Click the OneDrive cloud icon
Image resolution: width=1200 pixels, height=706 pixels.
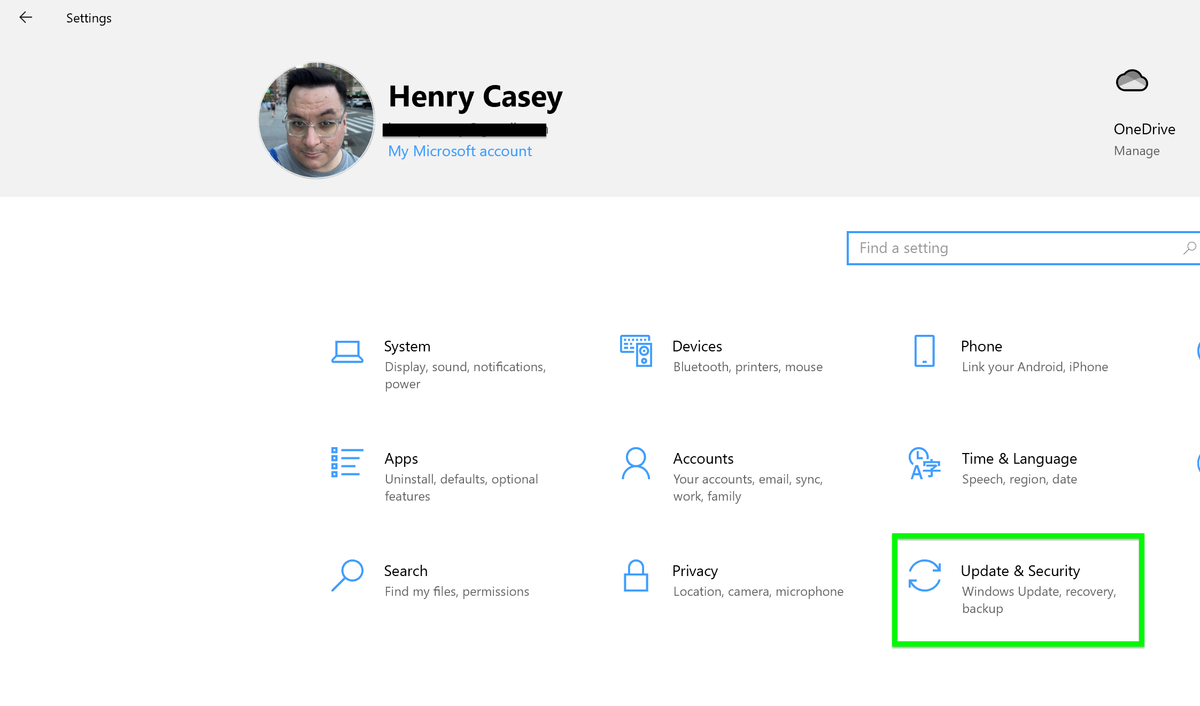pyautogui.click(x=1132, y=80)
